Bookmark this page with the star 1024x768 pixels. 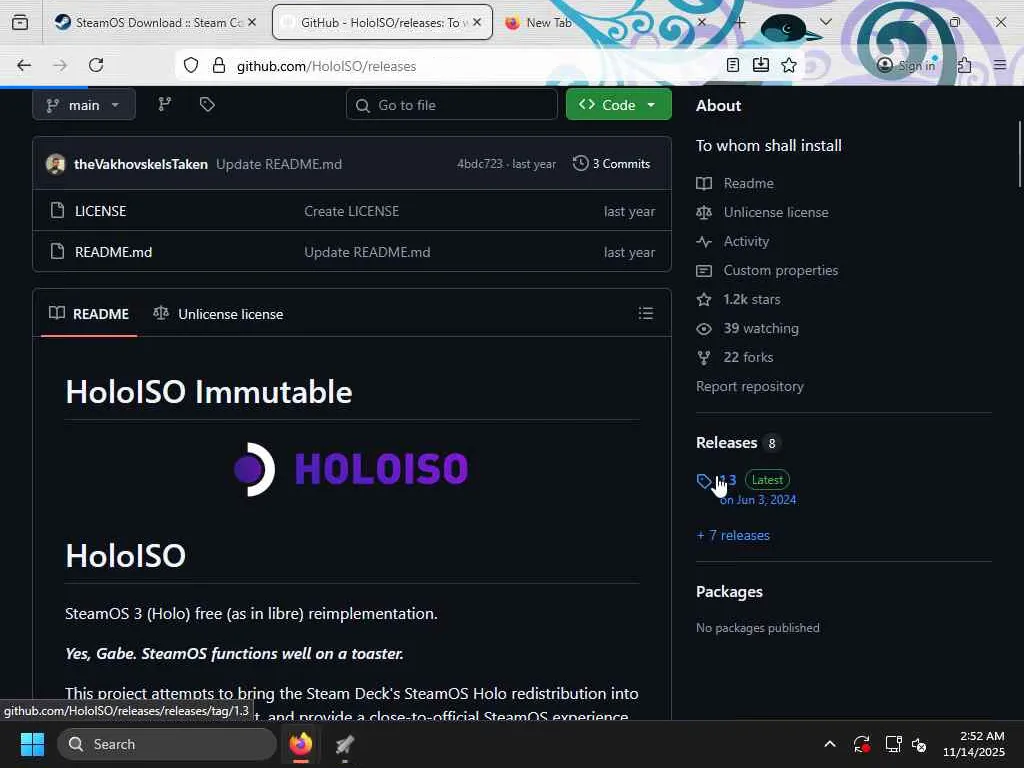[789, 65]
